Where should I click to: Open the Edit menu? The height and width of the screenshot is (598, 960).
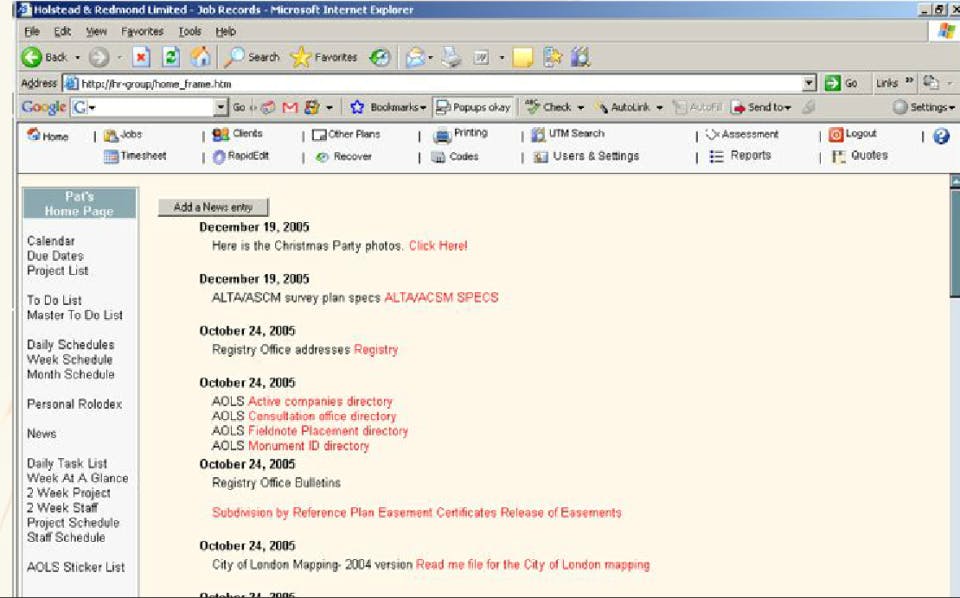pos(62,31)
